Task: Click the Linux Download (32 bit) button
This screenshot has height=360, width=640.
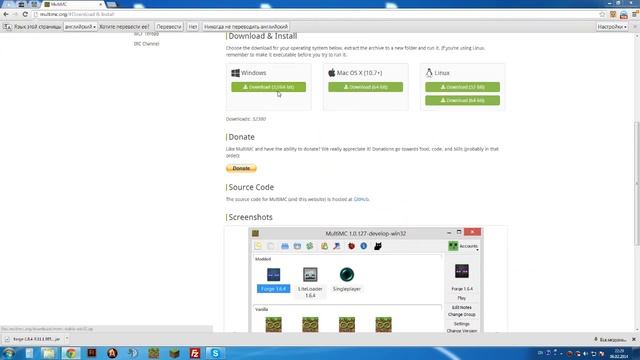Action: pos(462,87)
